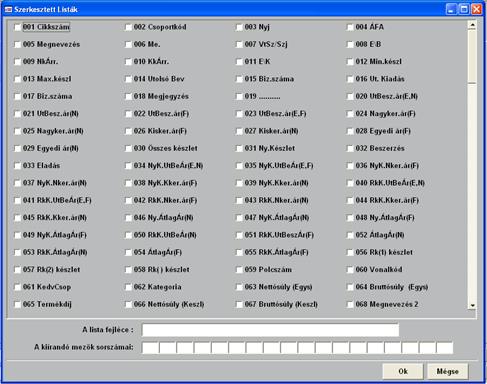Select 029 Egyedi ár(N) checkbox

(17, 148)
